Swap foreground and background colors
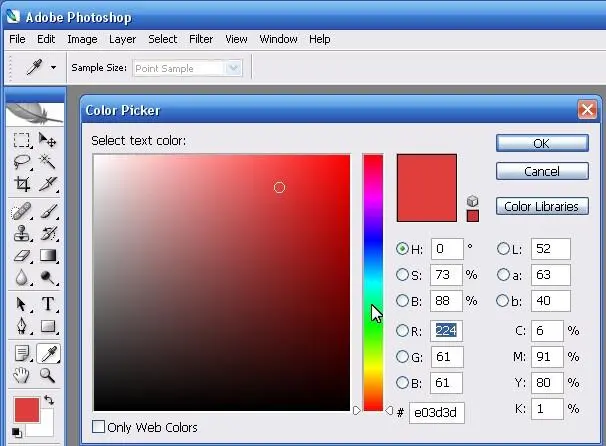This screenshot has width=606, height=446. [x=49, y=400]
